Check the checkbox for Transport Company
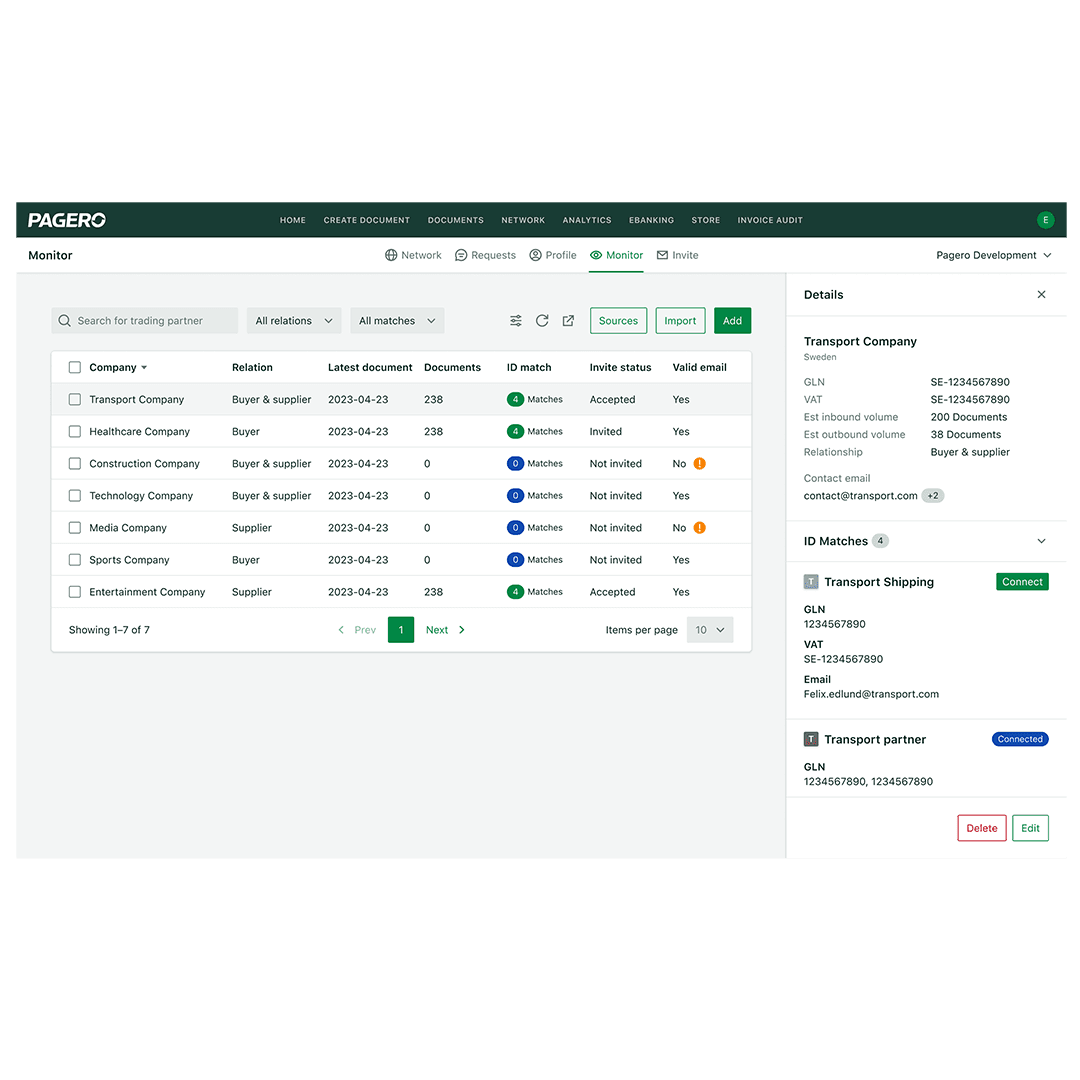This screenshot has height=1080, width=1080. 74,399
